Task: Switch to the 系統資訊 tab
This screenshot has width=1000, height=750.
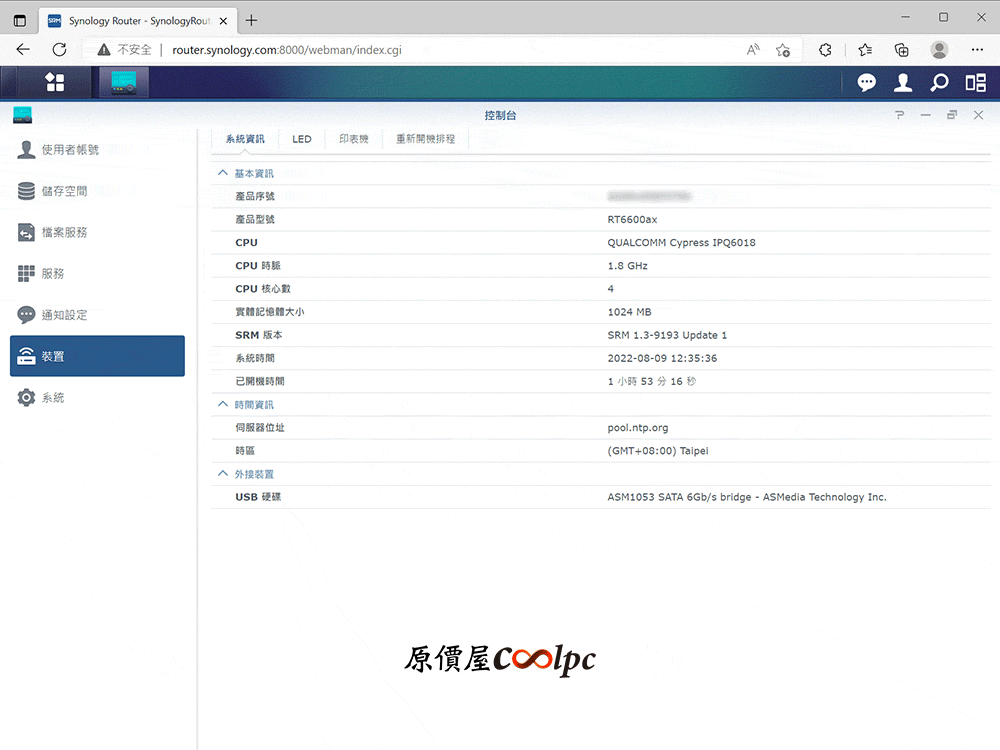Action: (245, 139)
